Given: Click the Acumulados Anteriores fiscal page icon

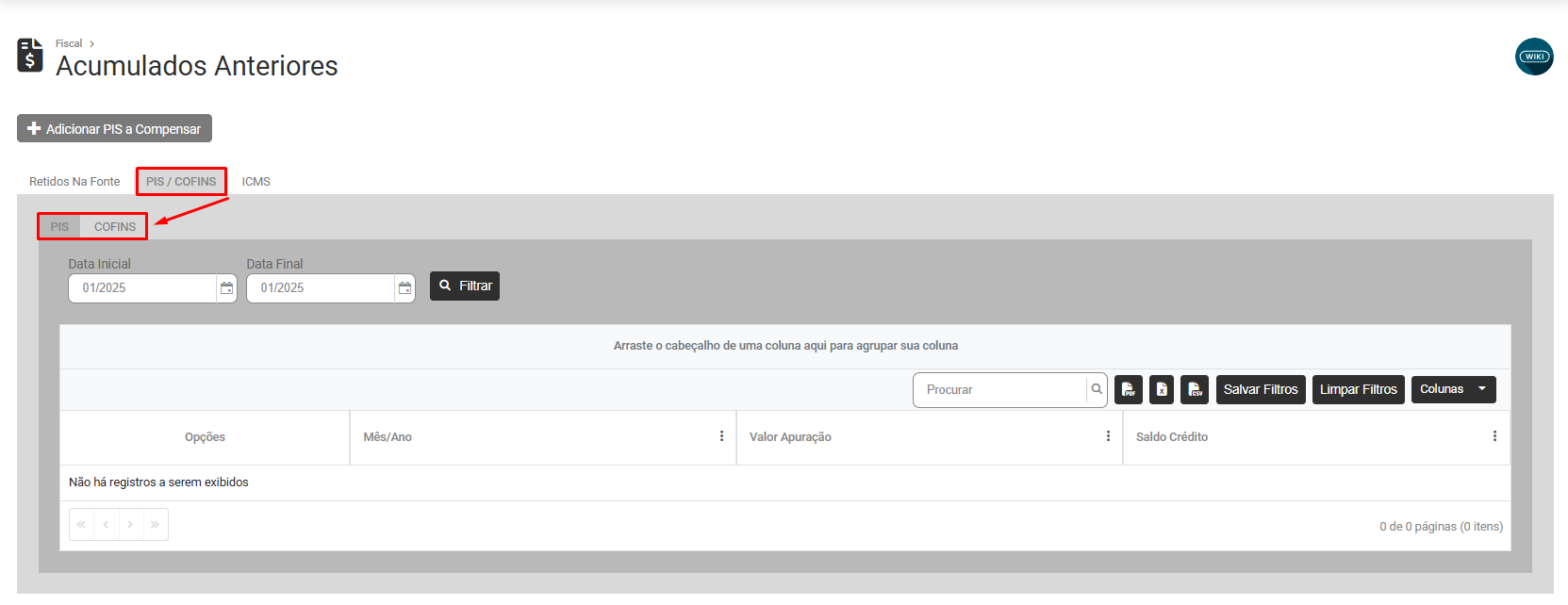Looking at the screenshot, I should coord(30,56).
